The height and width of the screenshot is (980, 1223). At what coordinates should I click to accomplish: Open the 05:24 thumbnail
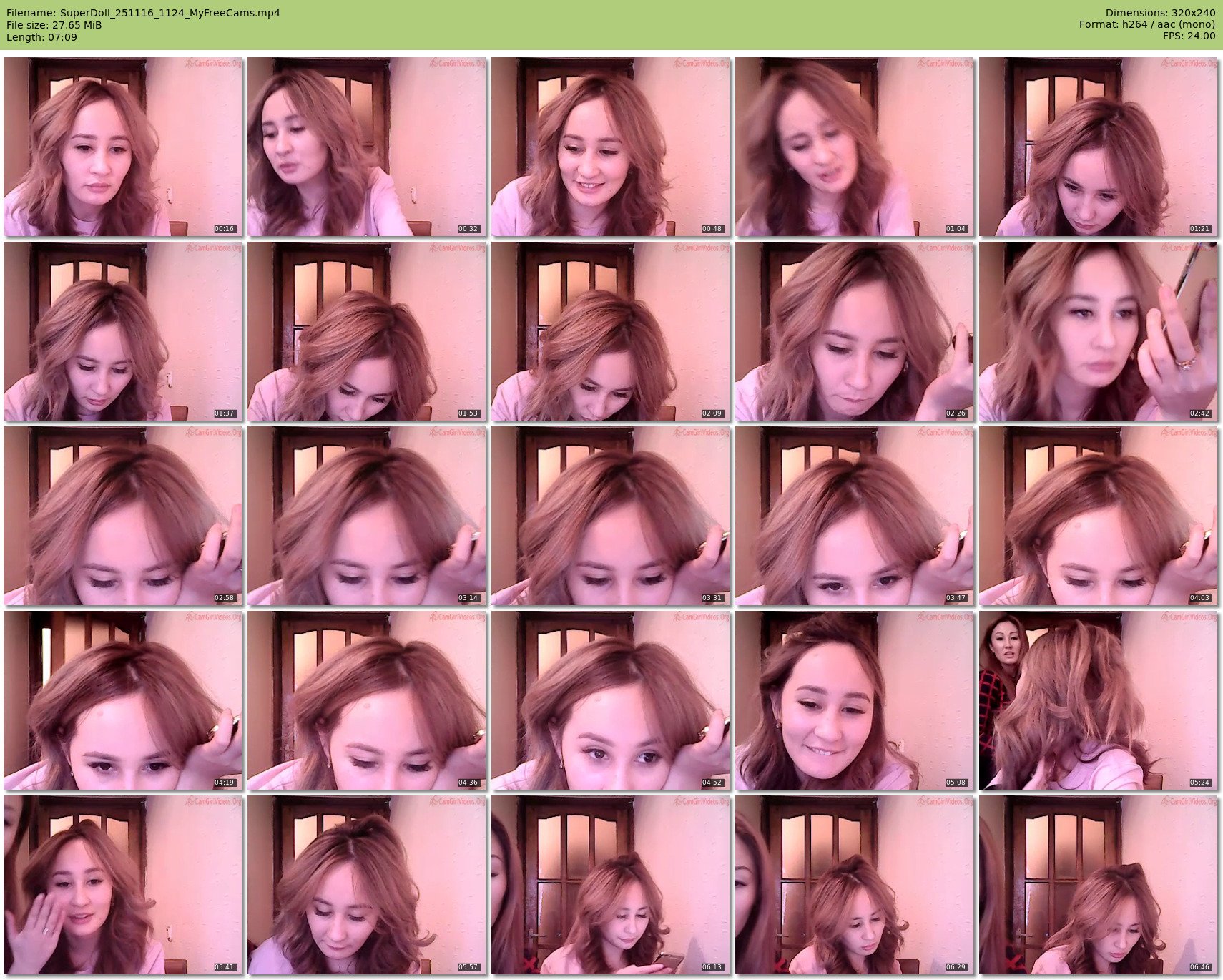pyautogui.click(x=1099, y=700)
